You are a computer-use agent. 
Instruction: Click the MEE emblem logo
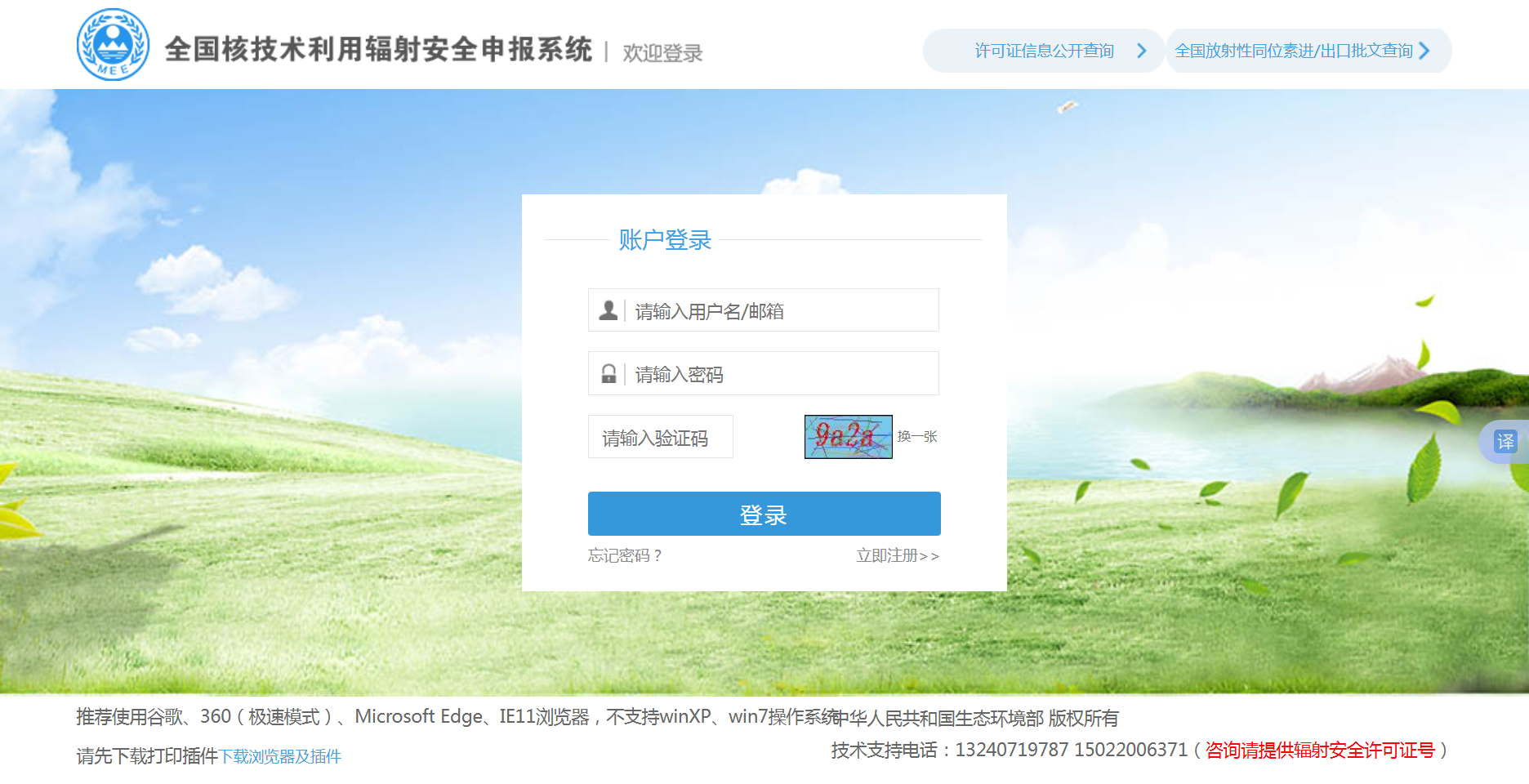(113, 42)
